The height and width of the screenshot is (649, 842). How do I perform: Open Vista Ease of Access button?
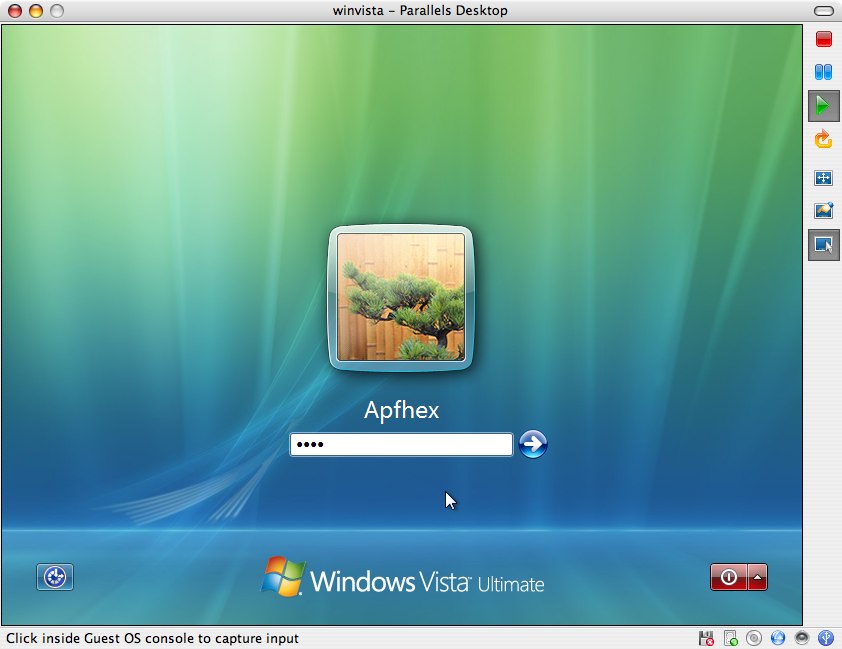[x=55, y=577]
